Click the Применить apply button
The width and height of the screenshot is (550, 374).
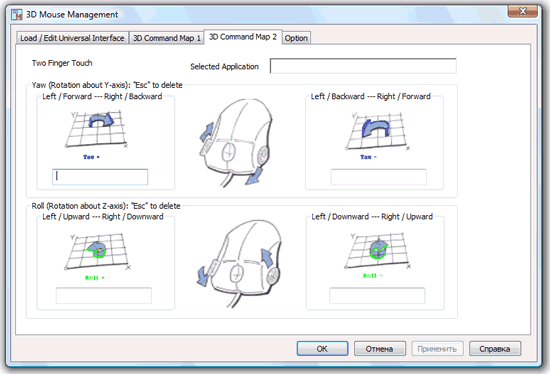437,349
